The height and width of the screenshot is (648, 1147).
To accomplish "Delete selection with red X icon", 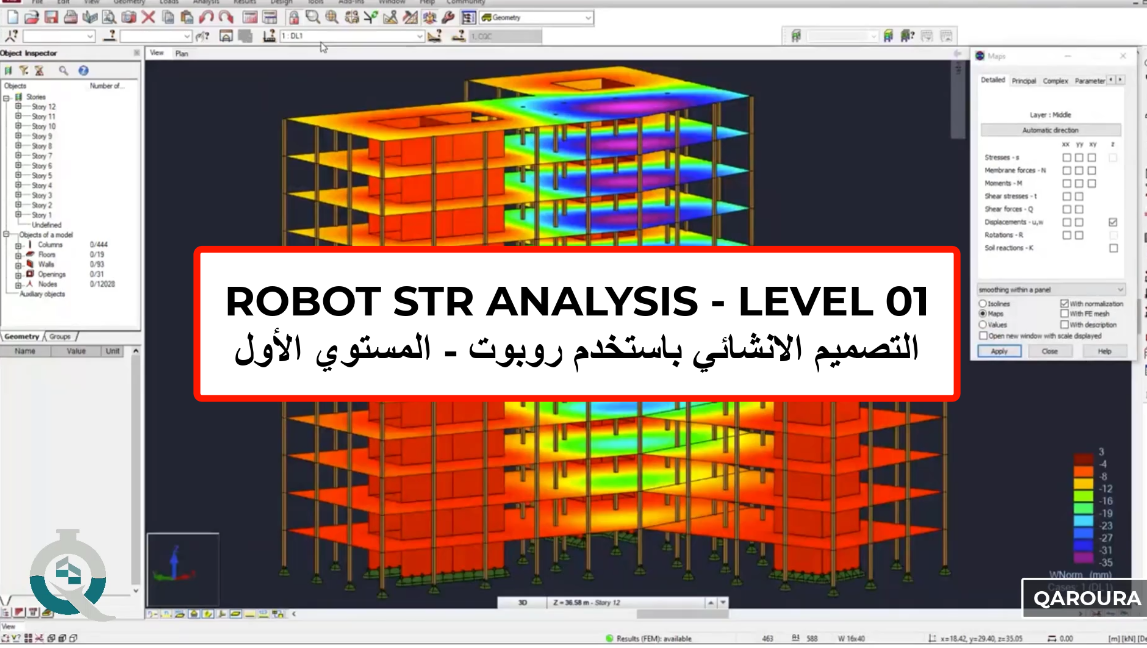I will [x=148, y=18].
